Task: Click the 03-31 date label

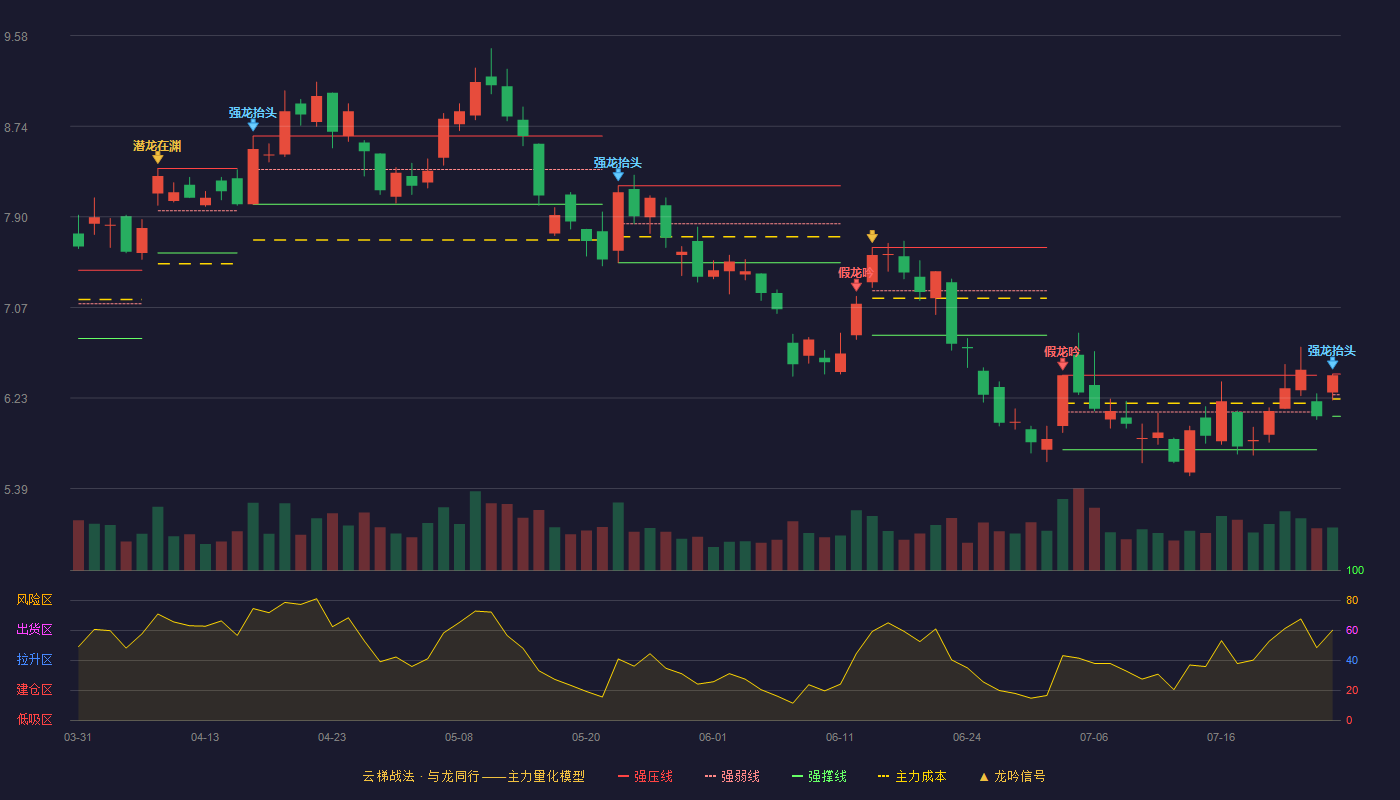Action: (78, 737)
